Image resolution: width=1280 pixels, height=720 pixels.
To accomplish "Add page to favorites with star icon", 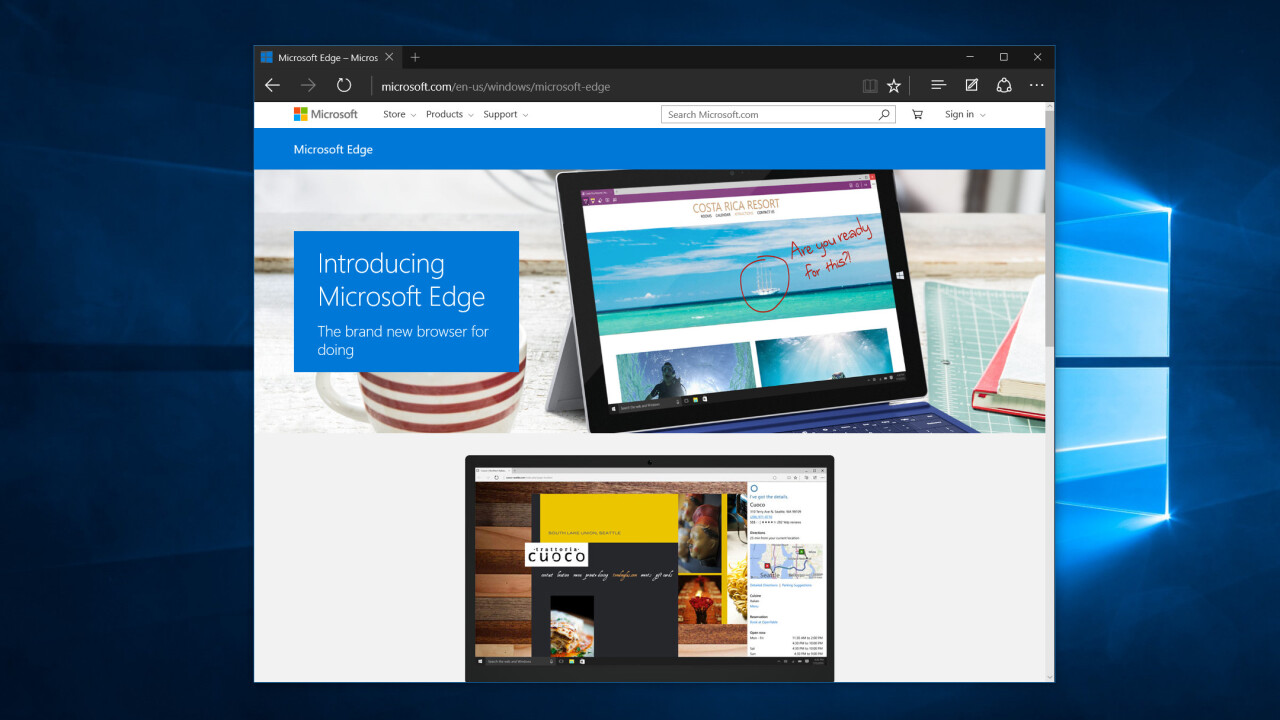I will pos(894,86).
